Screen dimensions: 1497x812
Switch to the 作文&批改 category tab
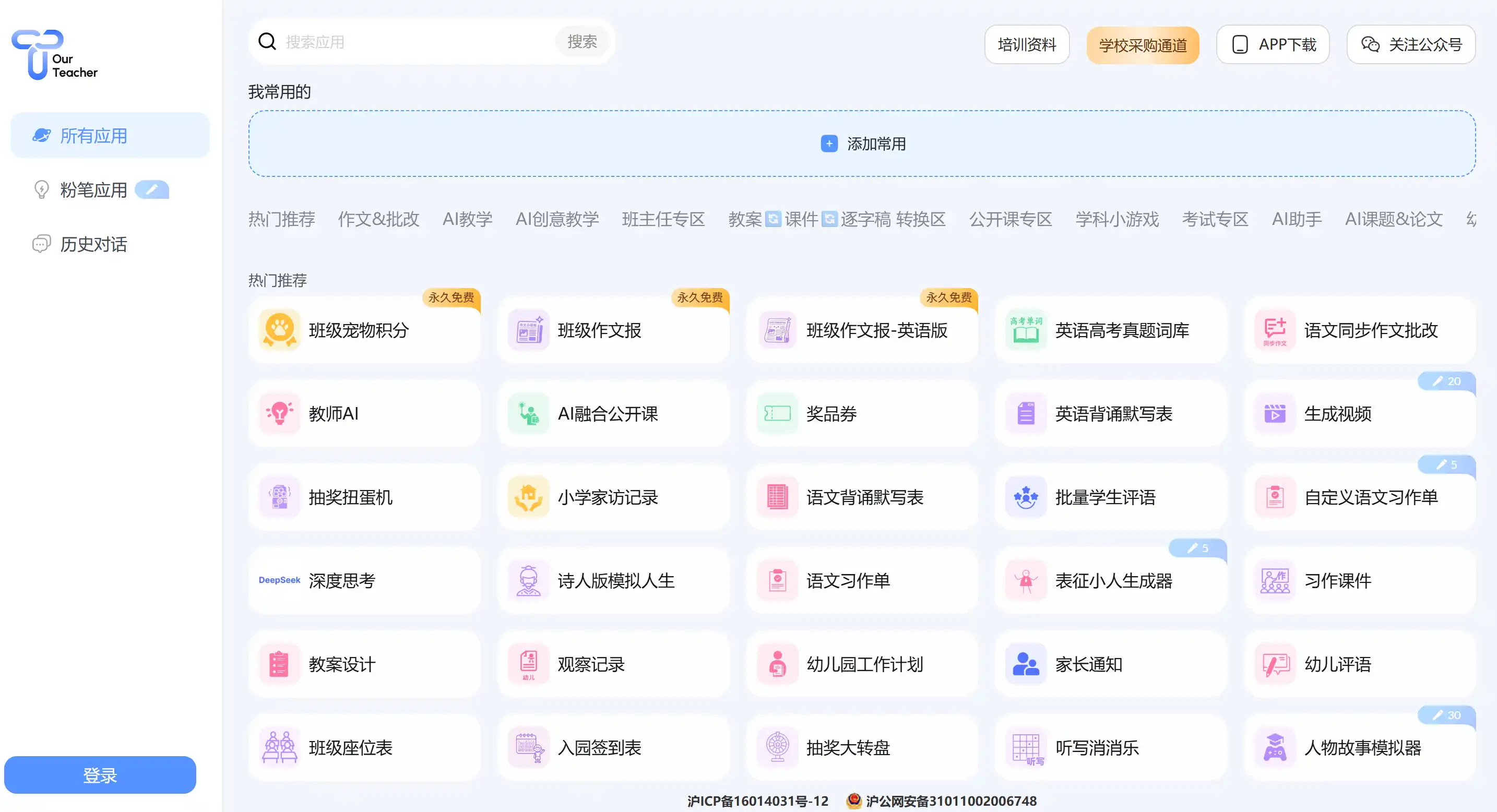tap(378, 219)
